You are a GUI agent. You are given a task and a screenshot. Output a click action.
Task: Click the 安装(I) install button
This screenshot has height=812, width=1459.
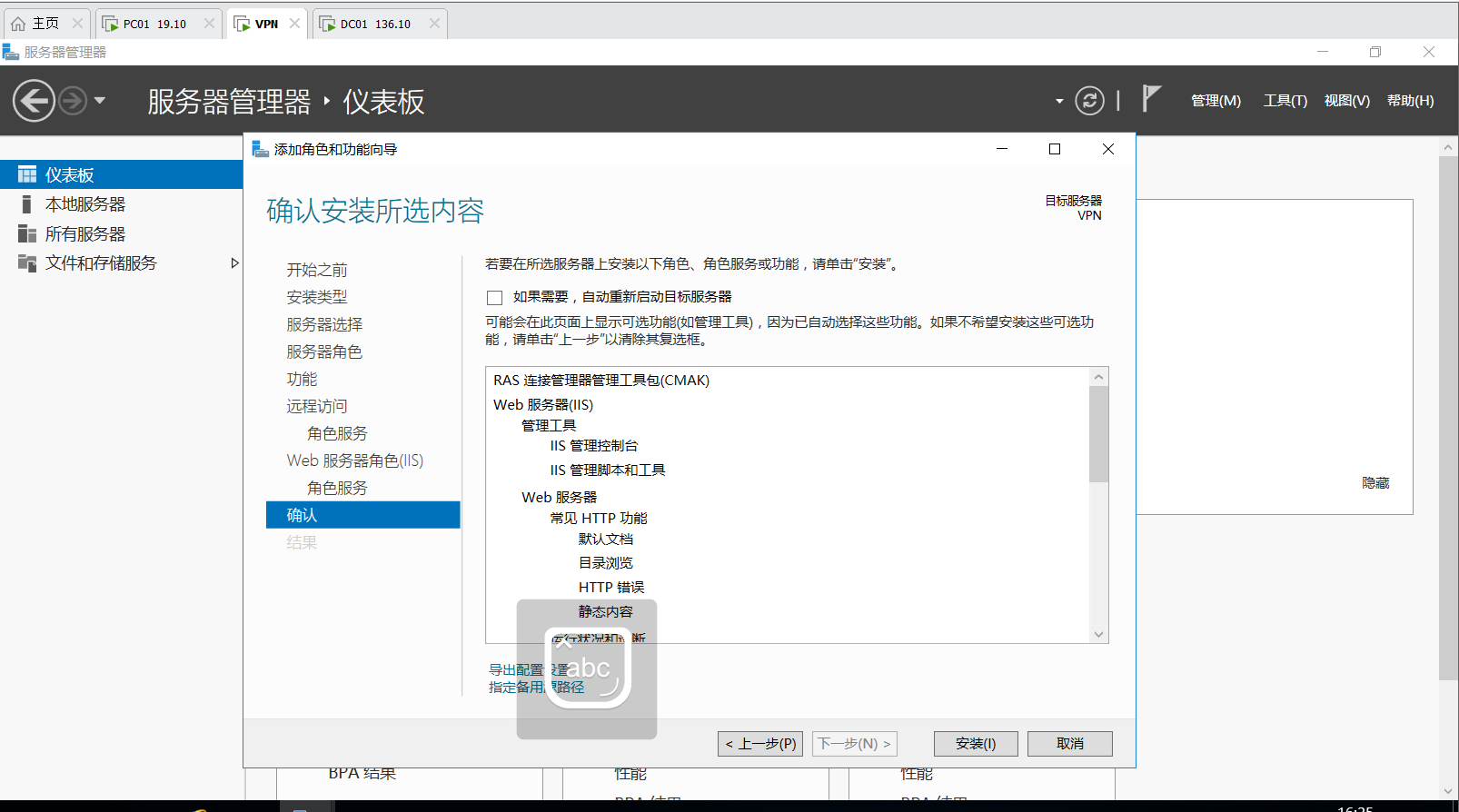[976, 744]
